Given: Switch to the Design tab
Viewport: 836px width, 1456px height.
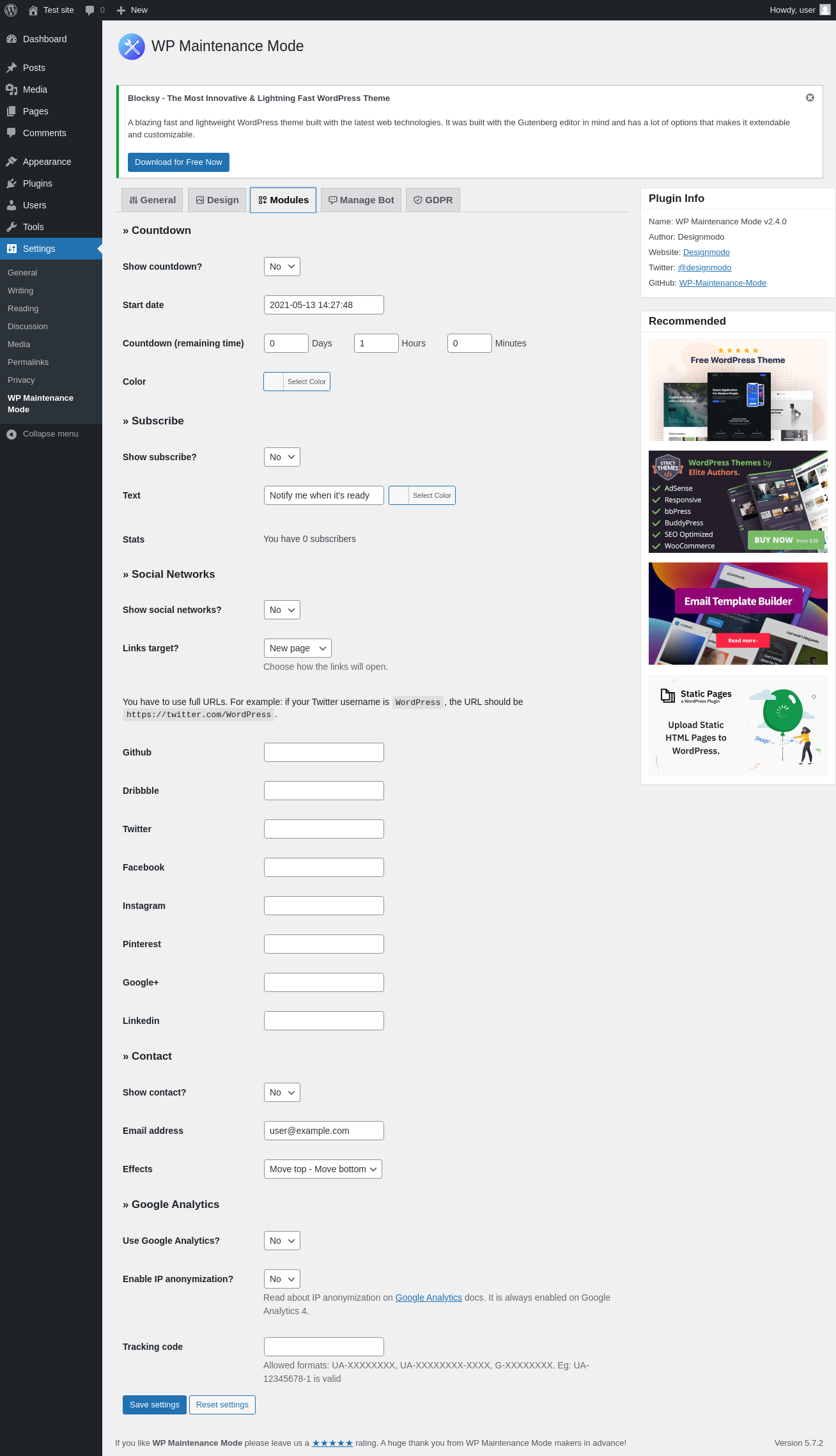Looking at the screenshot, I should 217,200.
